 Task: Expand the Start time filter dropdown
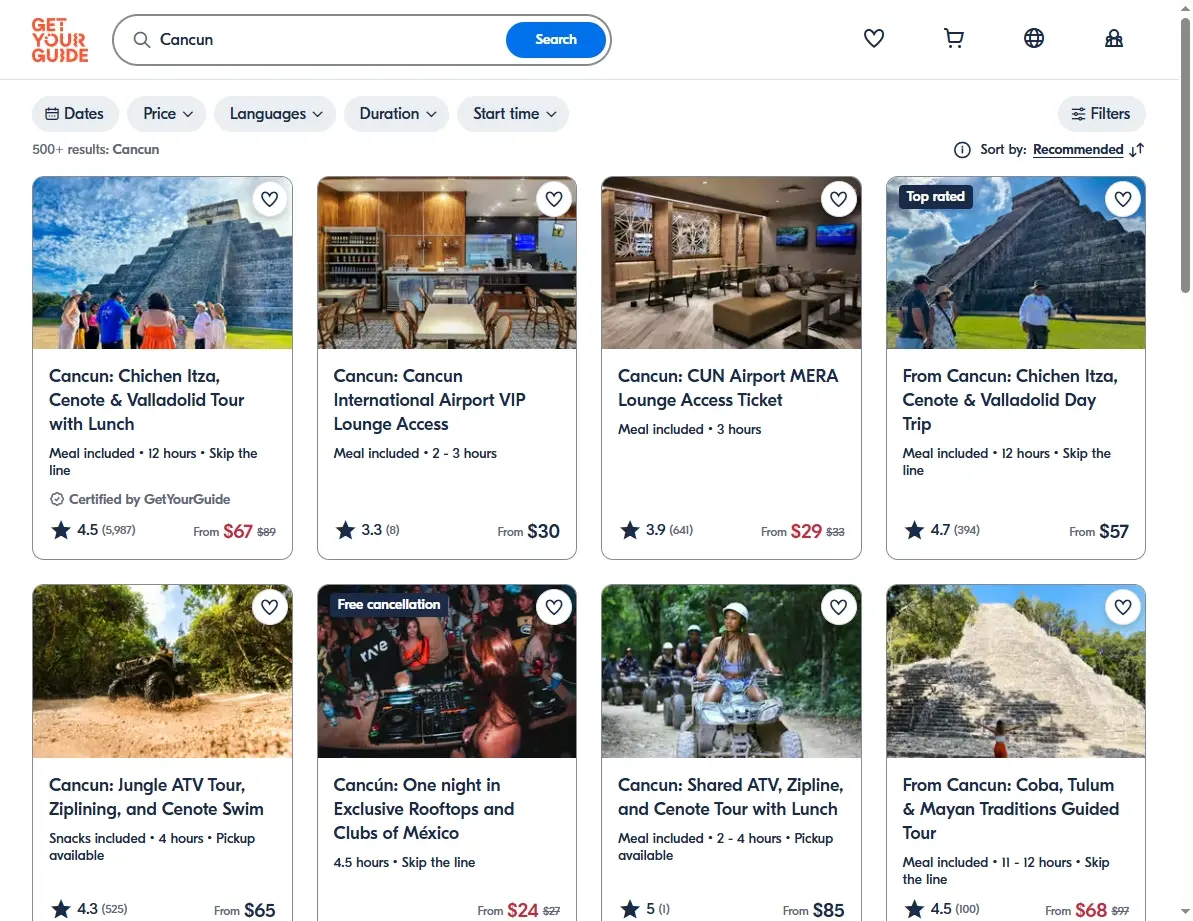pyautogui.click(x=513, y=113)
